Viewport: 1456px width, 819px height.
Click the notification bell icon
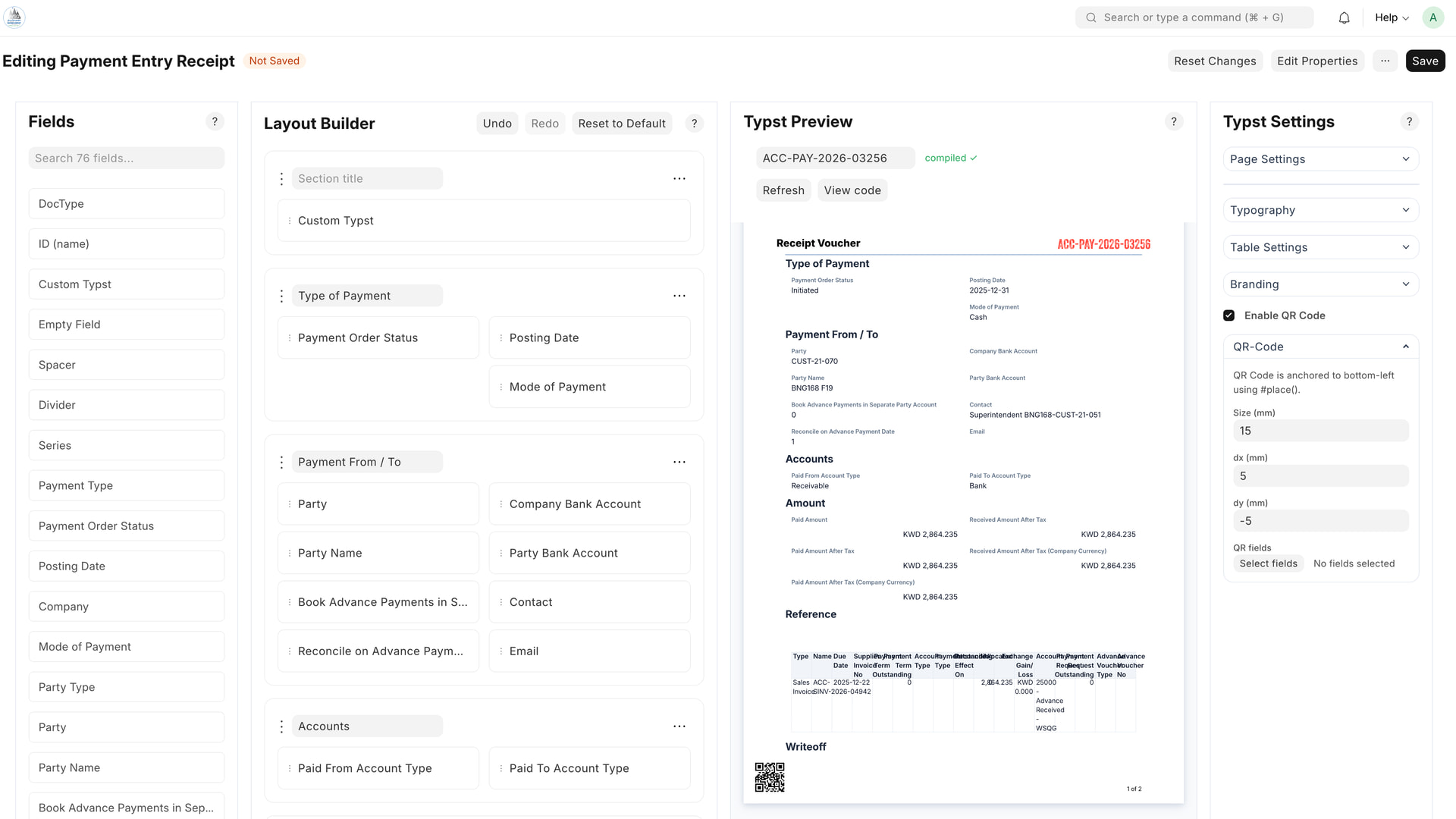1344,17
